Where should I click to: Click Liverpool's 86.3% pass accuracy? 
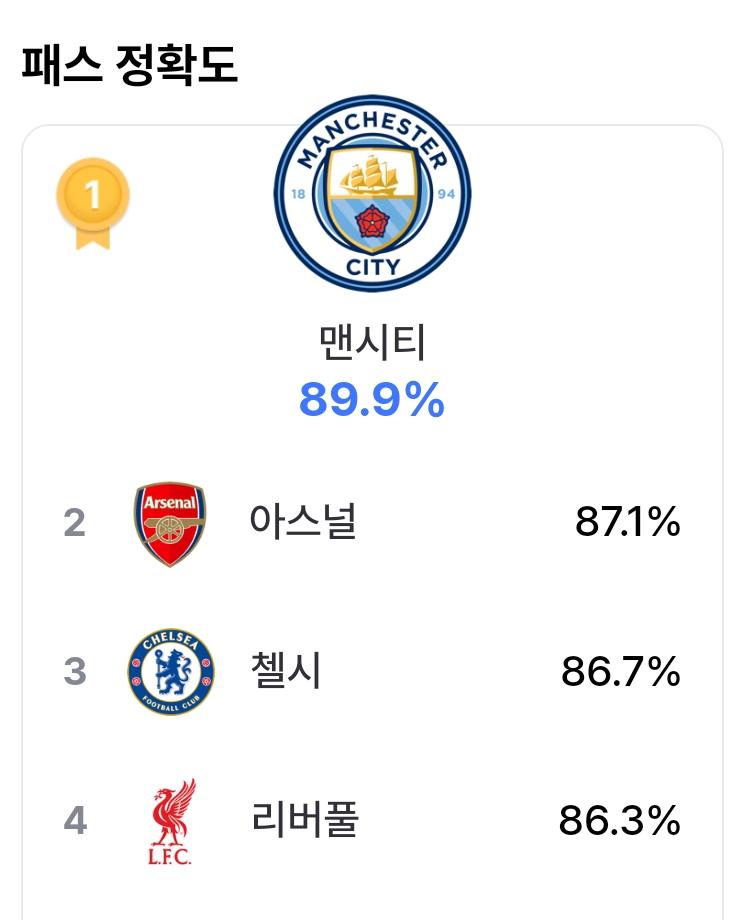click(619, 820)
